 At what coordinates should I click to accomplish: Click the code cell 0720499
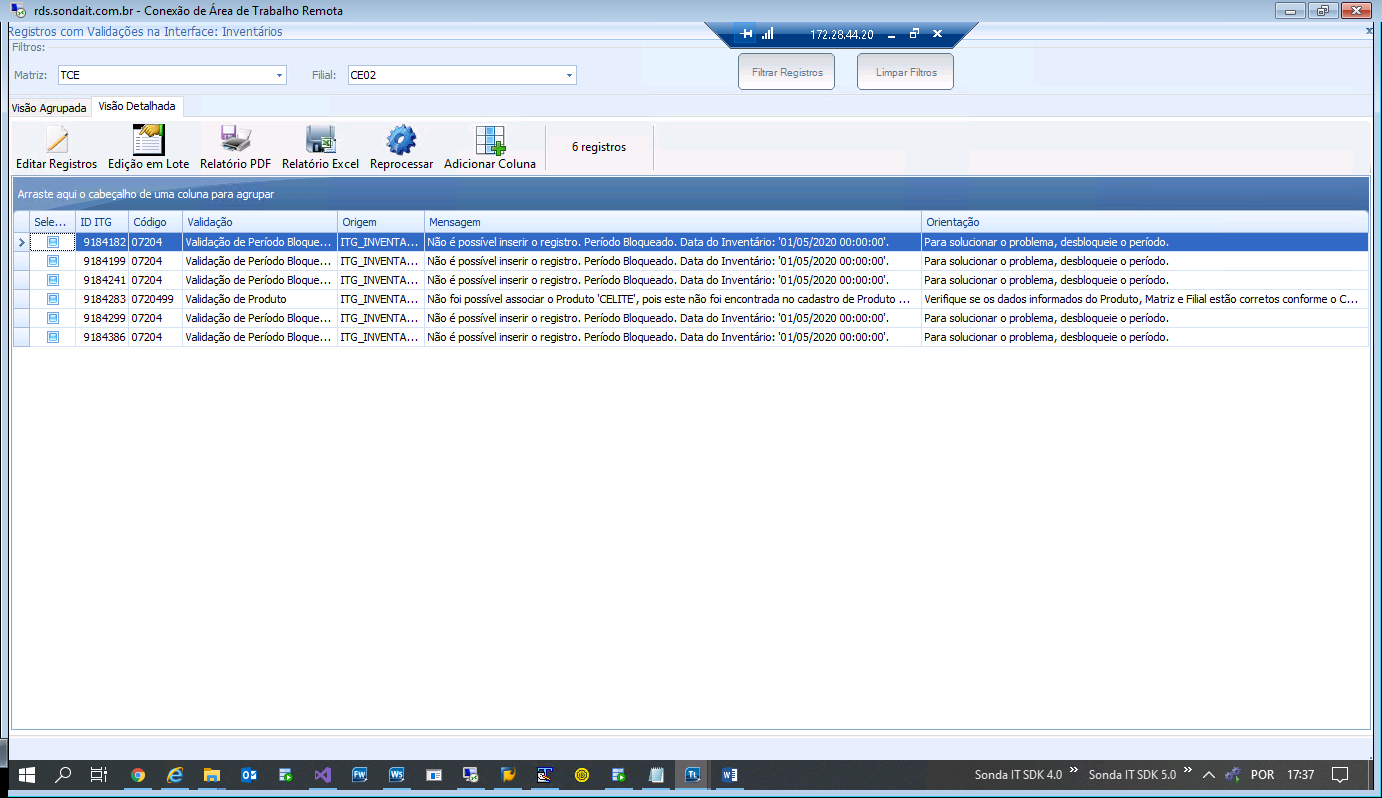click(156, 299)
